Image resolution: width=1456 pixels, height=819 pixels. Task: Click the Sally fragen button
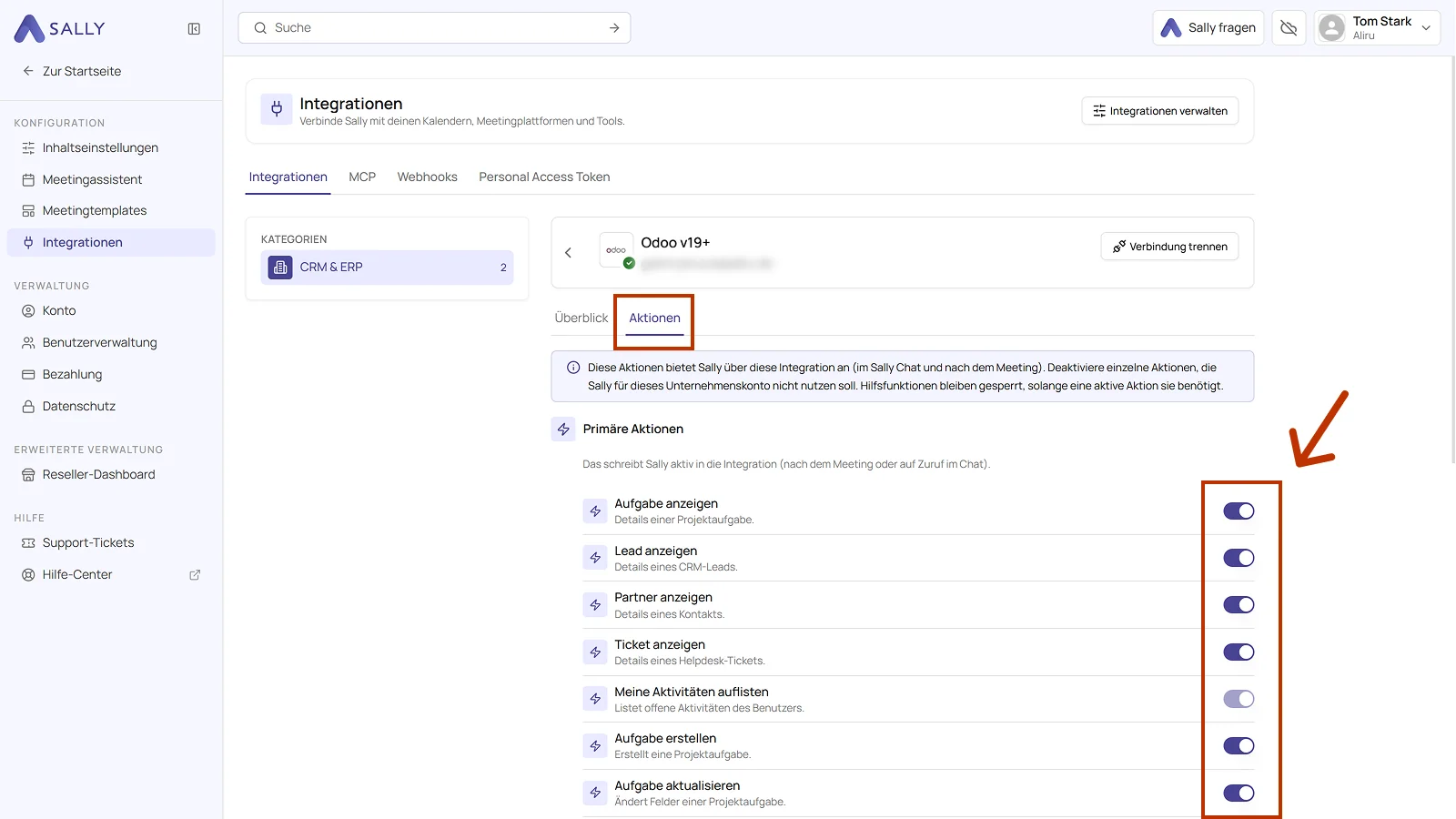click(x=1208, y=28)
